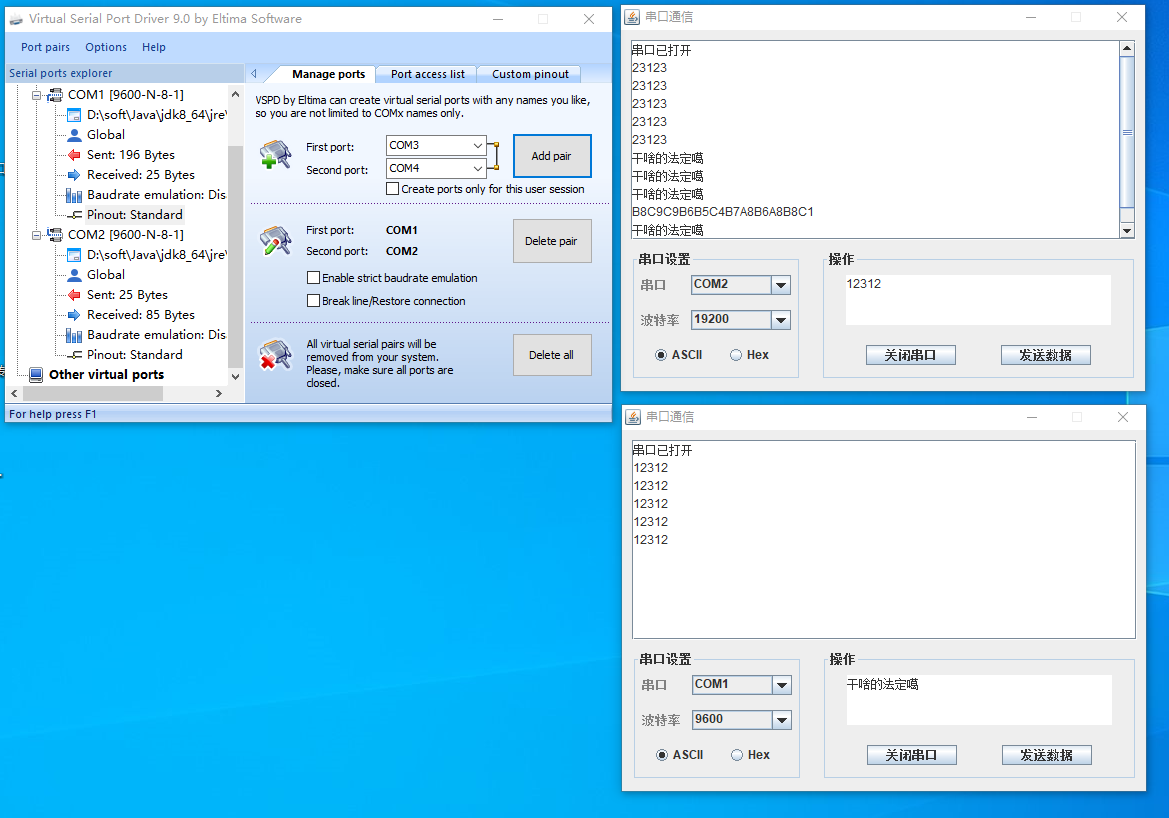1169x818 pixels.
Task: Click the Delete all button
Action: pos(552,355)
